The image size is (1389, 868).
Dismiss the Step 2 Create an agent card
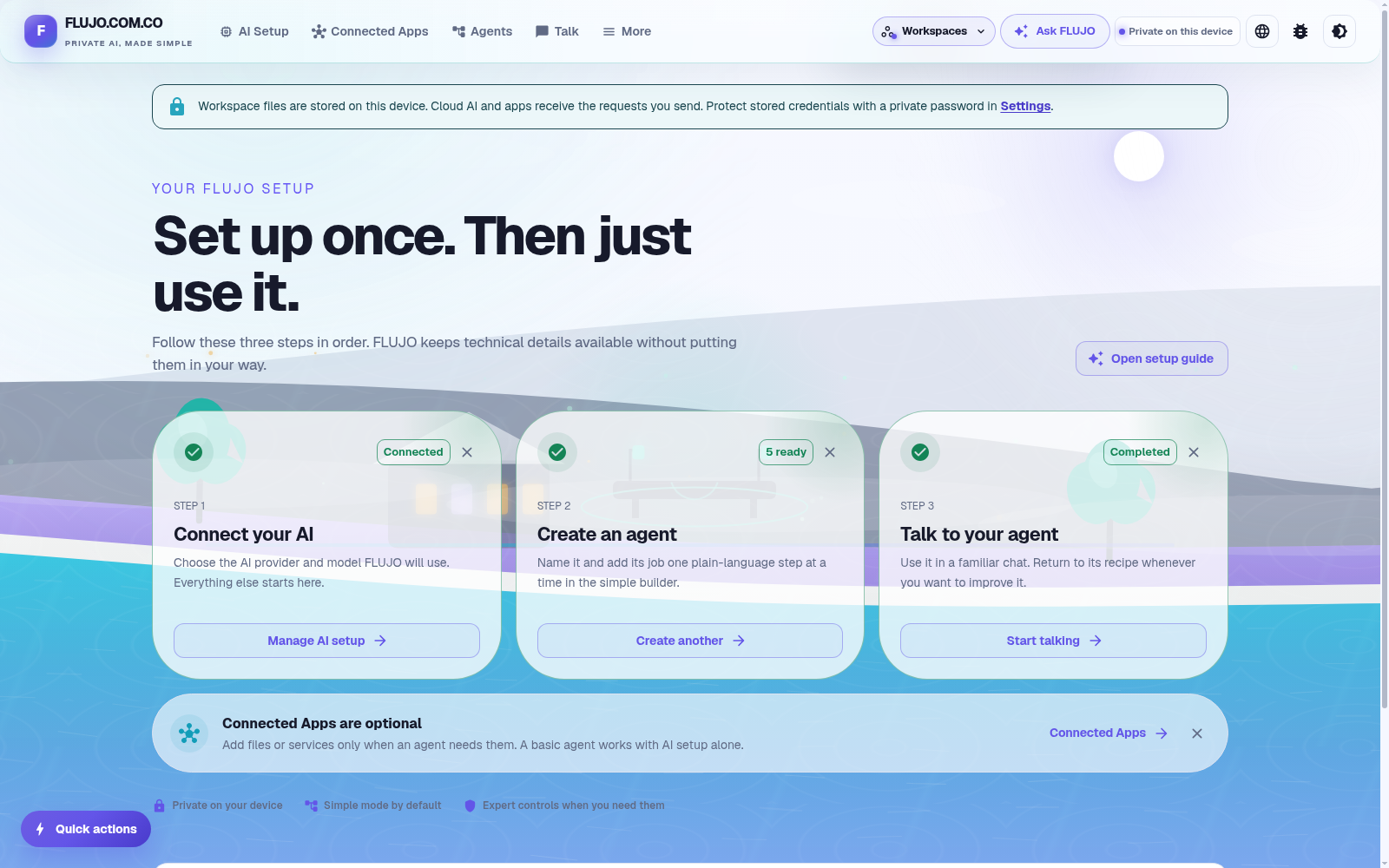[x=830, y=452]
